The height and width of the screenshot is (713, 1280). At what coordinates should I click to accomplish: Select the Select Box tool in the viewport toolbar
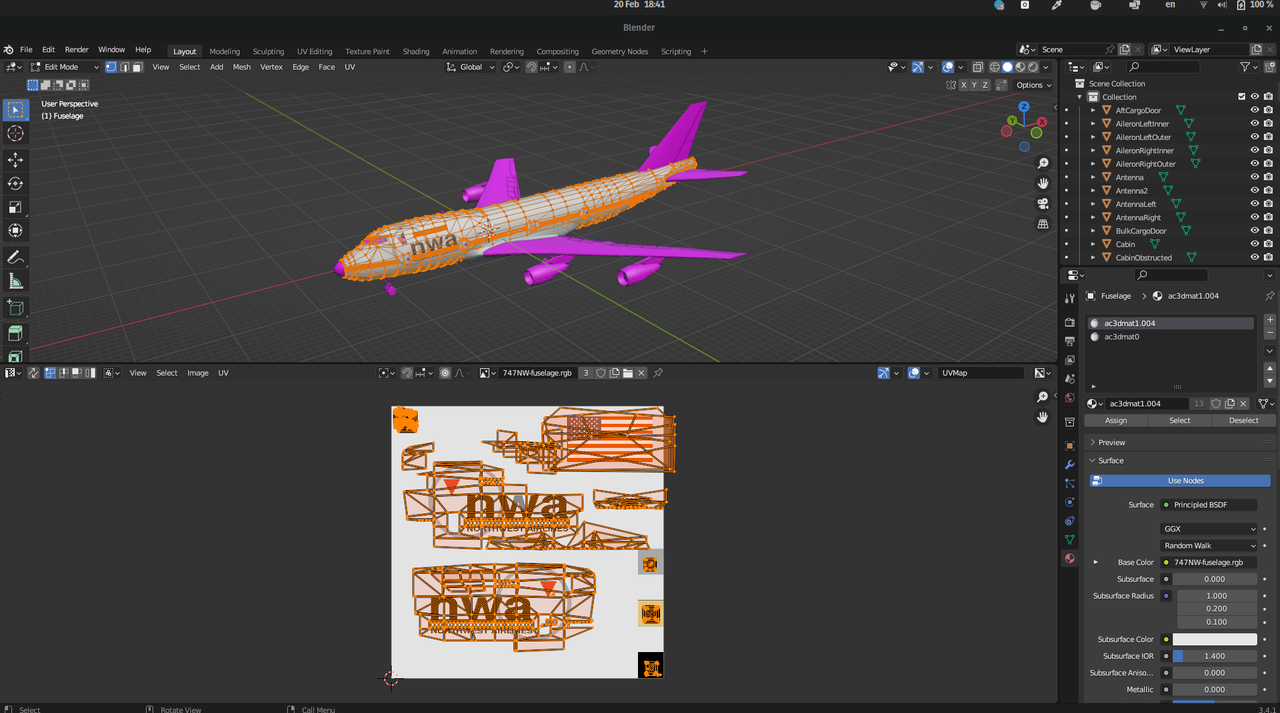coord(15,110)
